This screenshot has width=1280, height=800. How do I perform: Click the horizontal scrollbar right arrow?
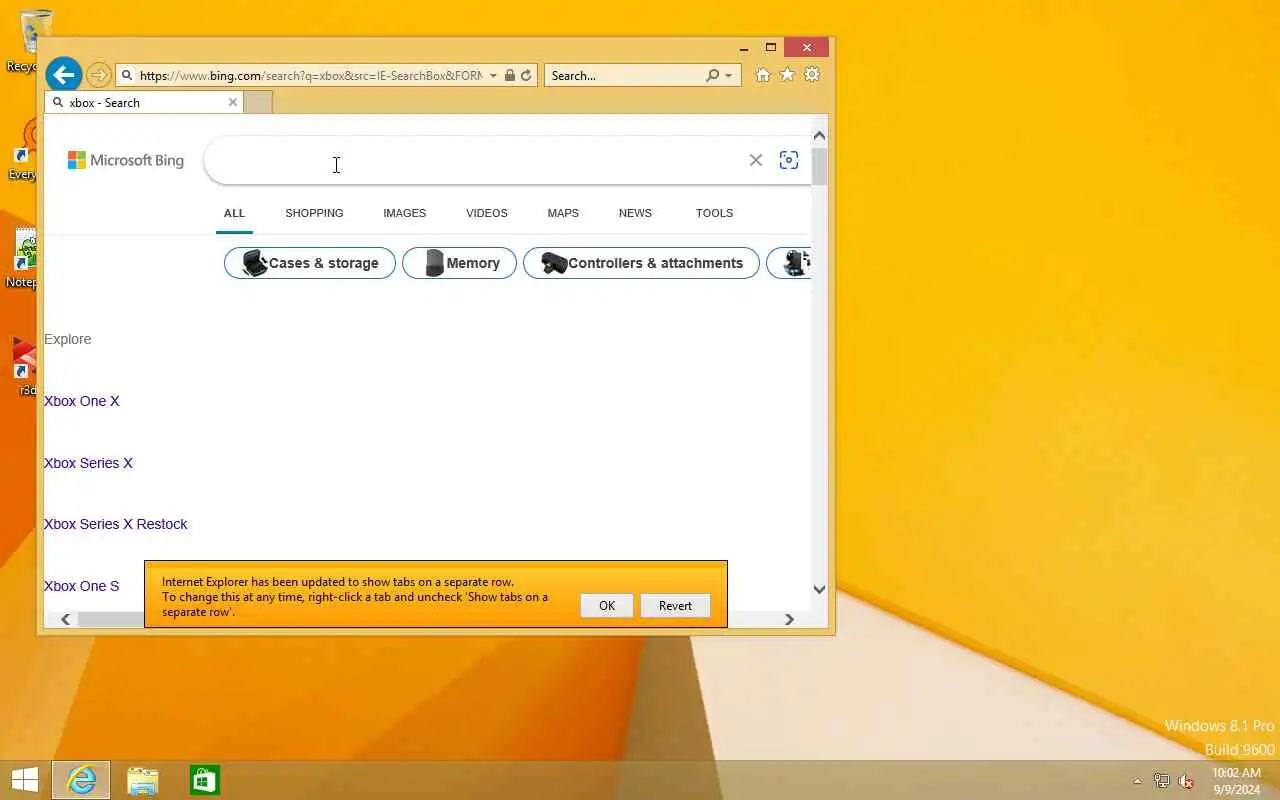[789, 620]
